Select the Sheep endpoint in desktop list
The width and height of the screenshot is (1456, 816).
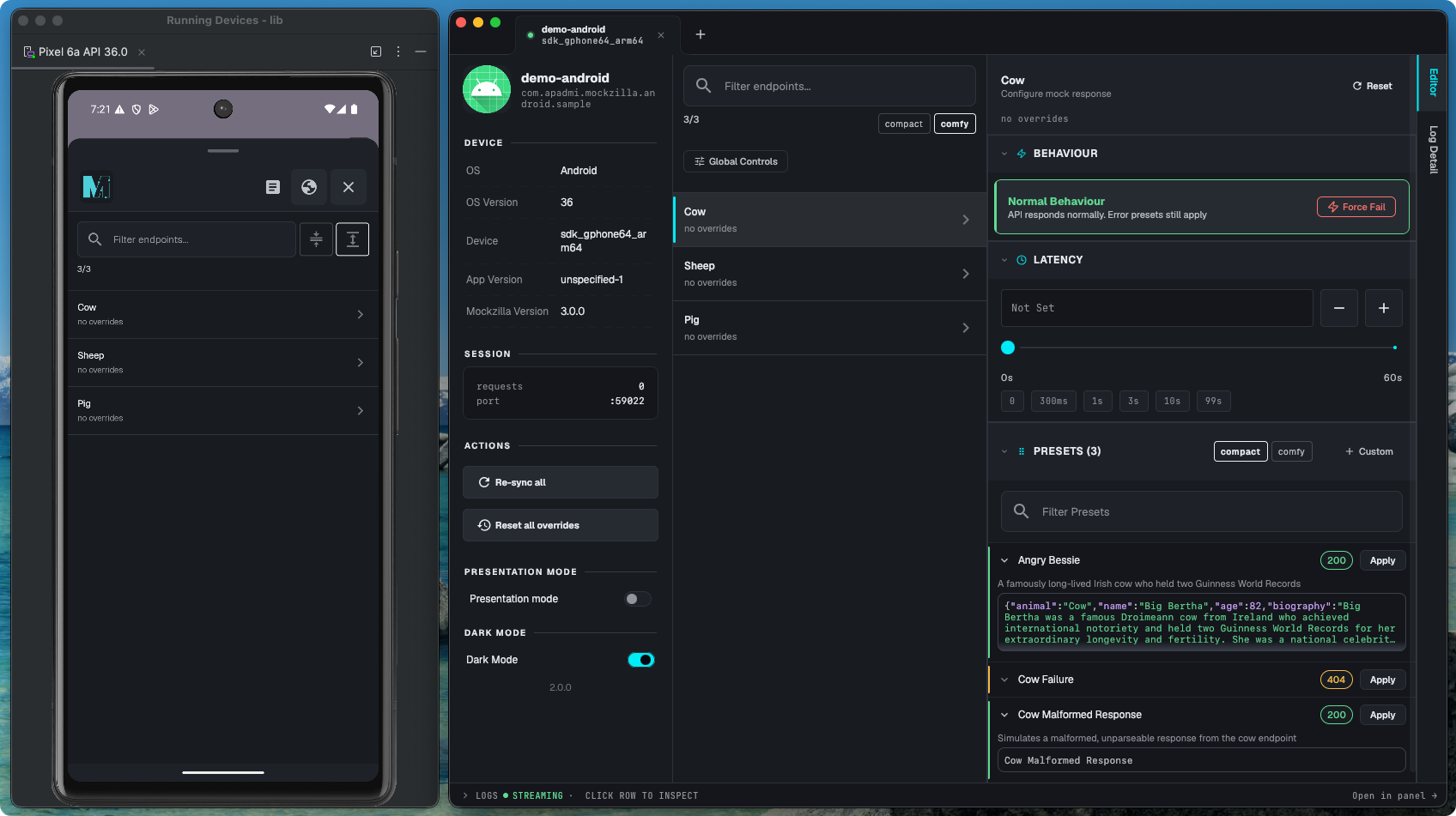829,274
